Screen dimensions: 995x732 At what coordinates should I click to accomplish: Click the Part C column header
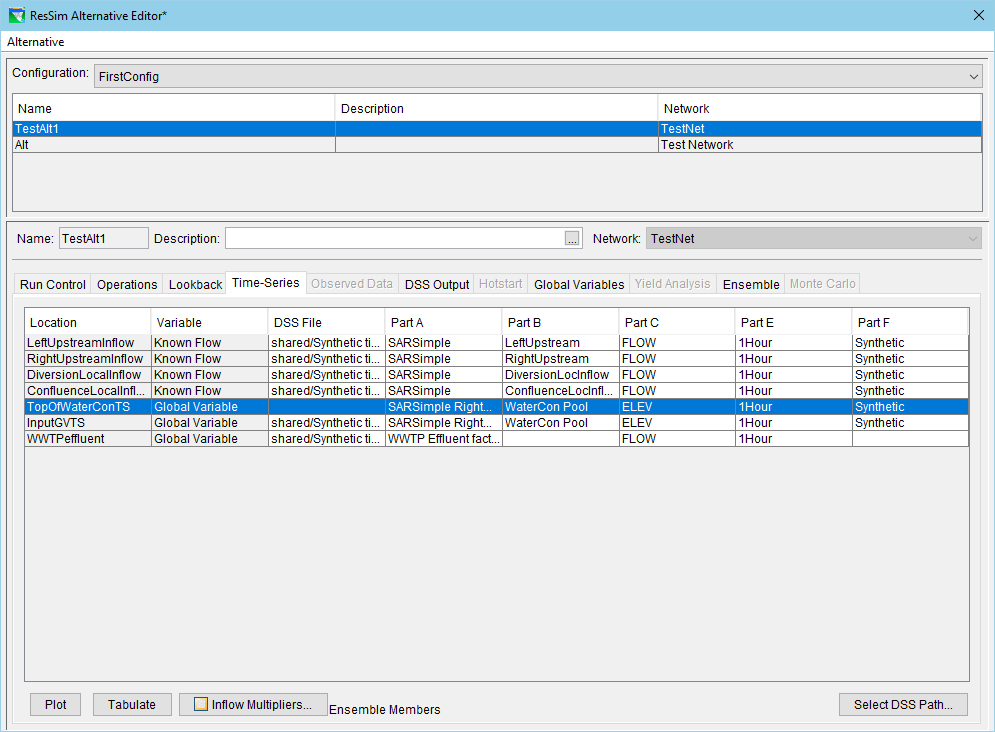pos(676,322)
